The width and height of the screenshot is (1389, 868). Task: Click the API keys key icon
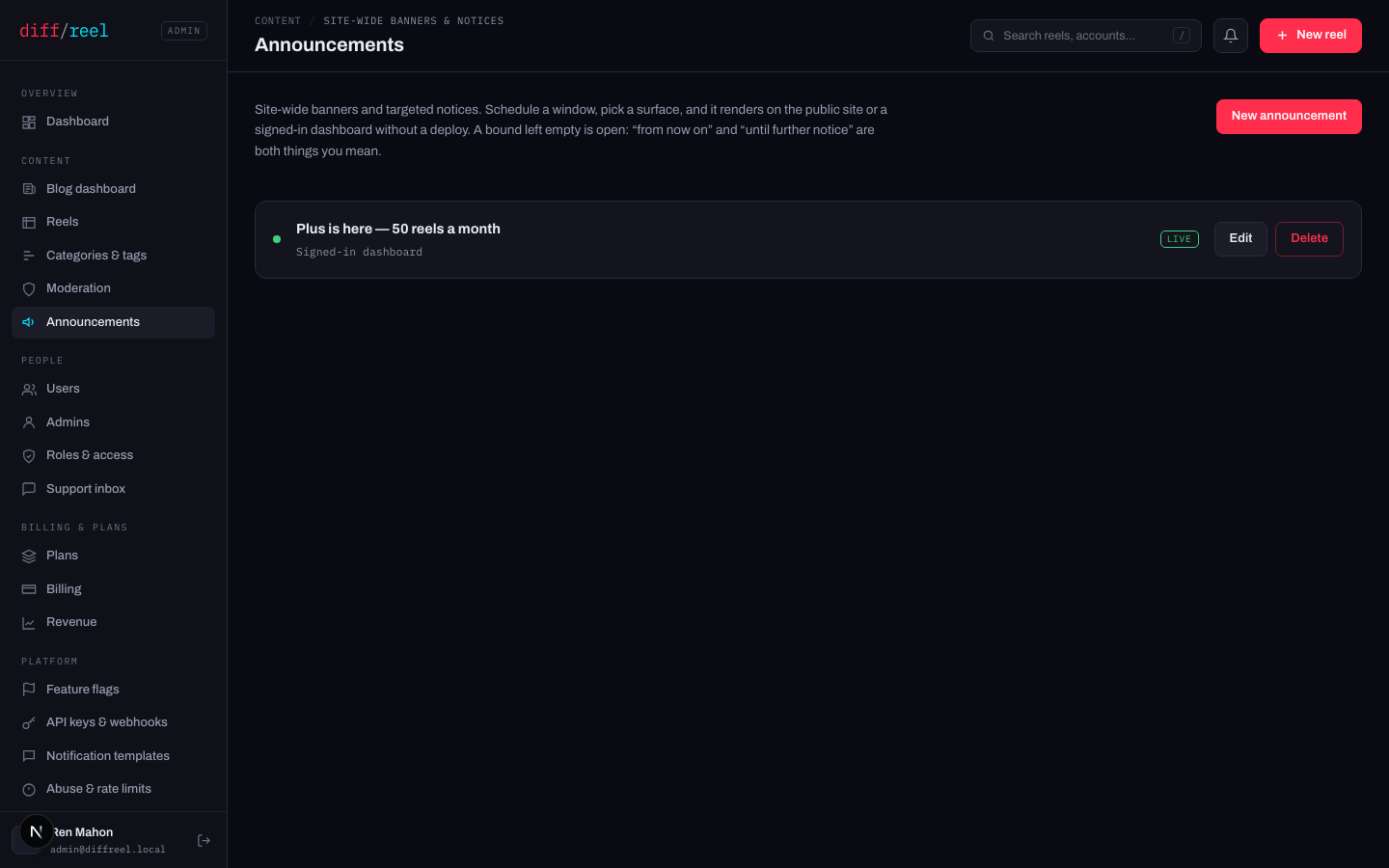tap(29, 723)
